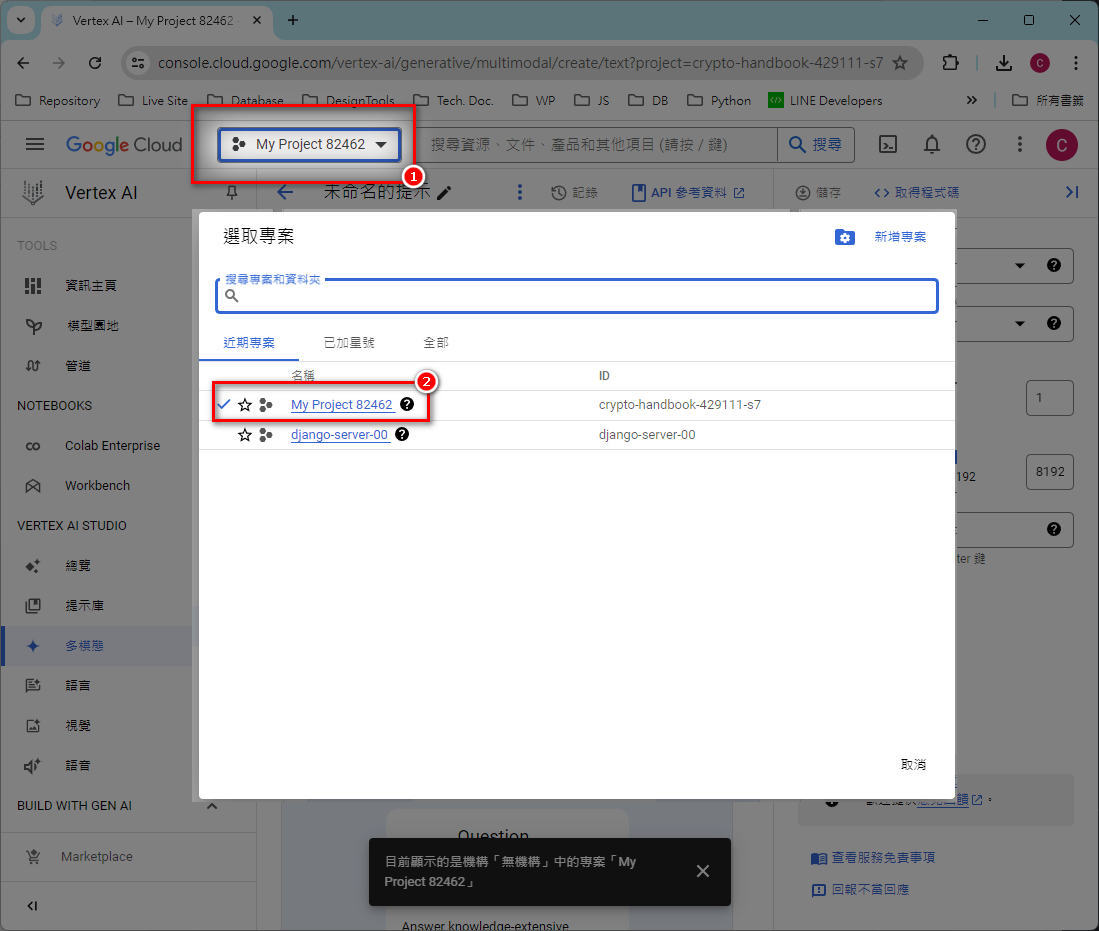
Task: Open the 記錄 history panel
Action: tap(574, 193)
